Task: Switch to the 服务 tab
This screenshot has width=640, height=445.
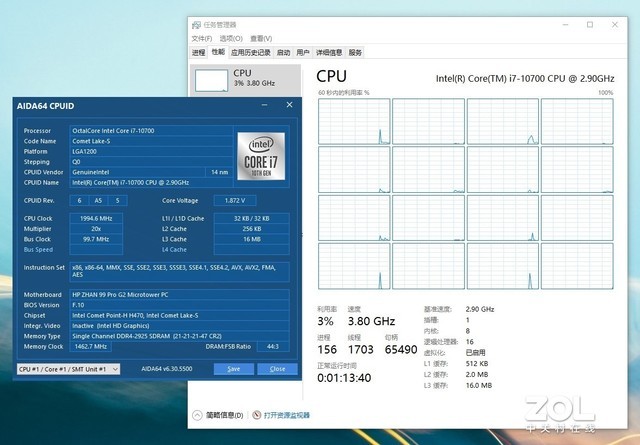Action: click(x=355, y=52)
